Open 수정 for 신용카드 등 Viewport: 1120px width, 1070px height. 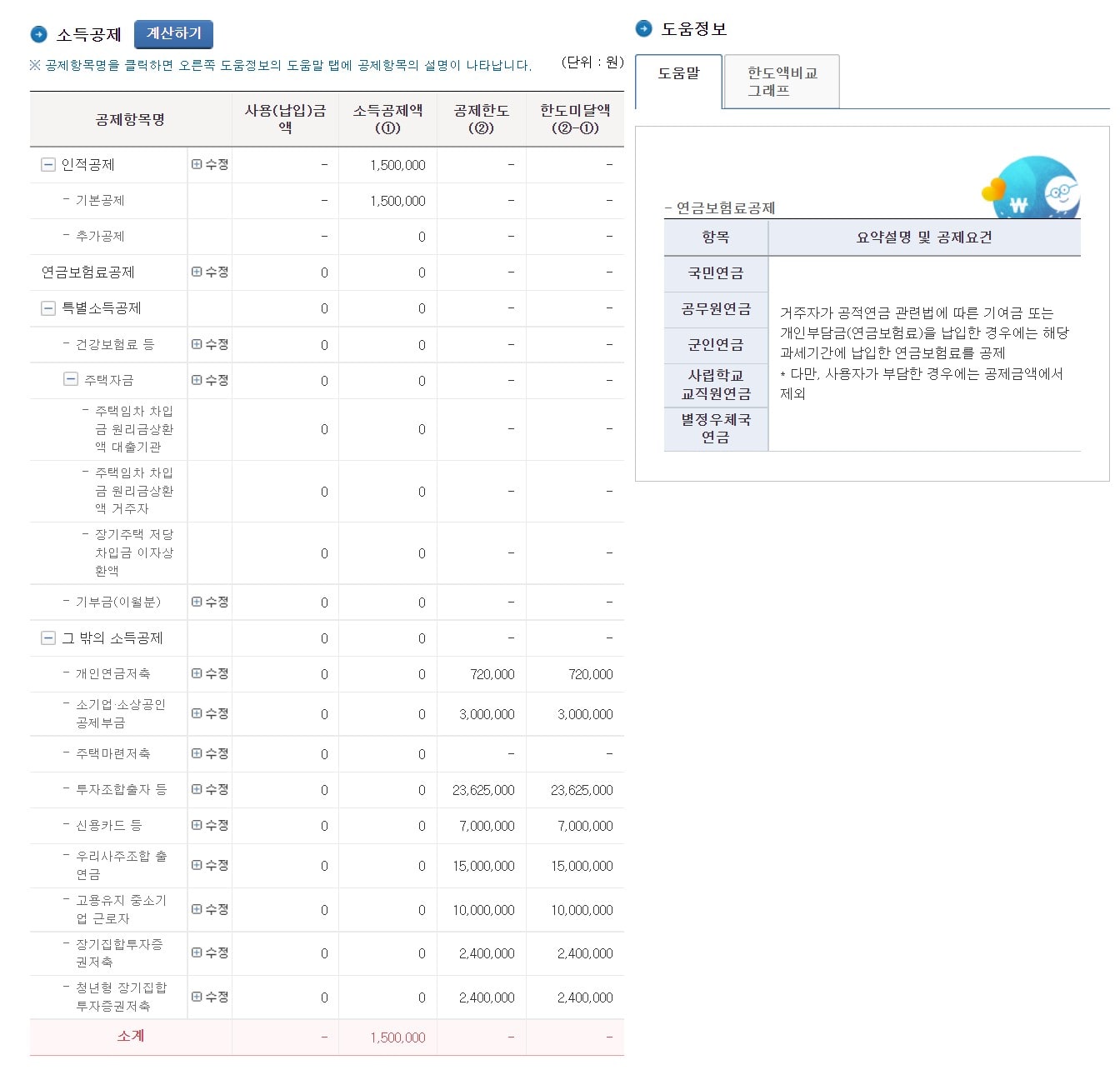pos(209,826)
